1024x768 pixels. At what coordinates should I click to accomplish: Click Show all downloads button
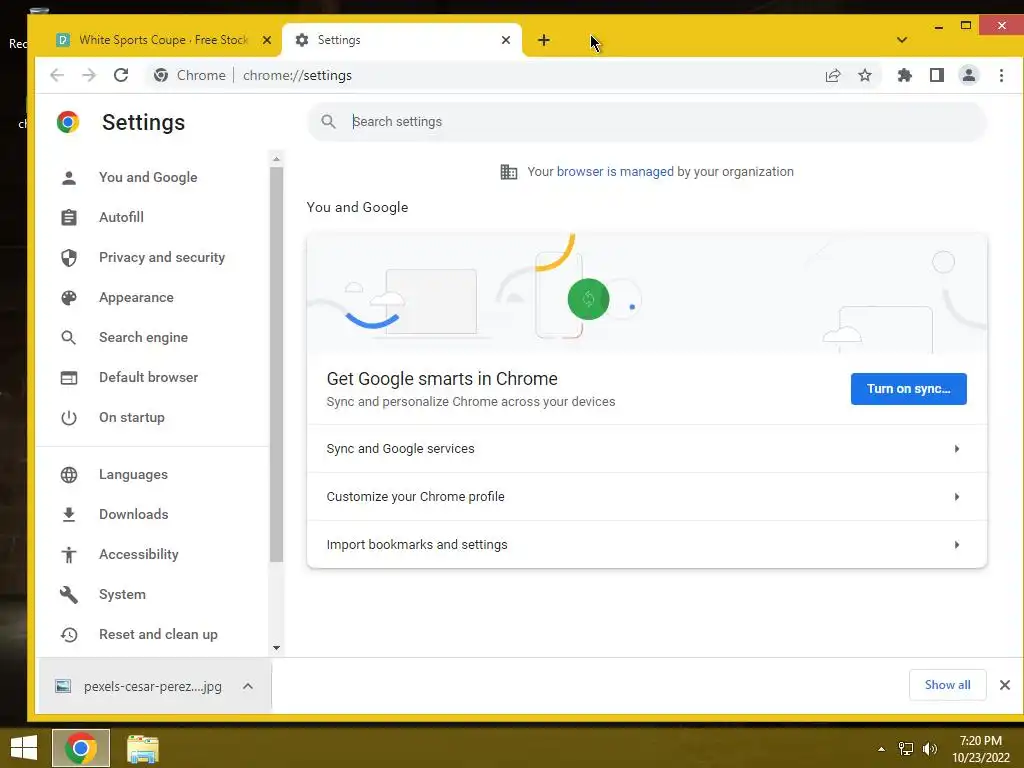[947, 684]
